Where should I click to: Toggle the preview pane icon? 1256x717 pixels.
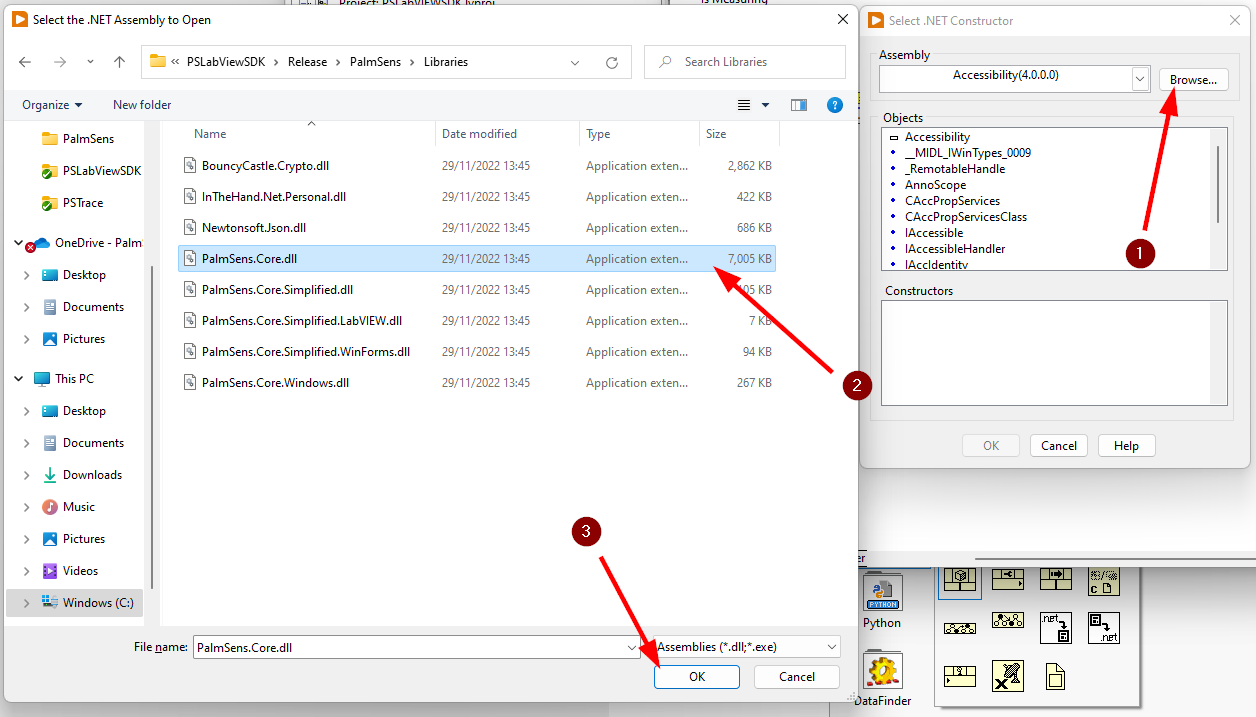click(798, 105)
